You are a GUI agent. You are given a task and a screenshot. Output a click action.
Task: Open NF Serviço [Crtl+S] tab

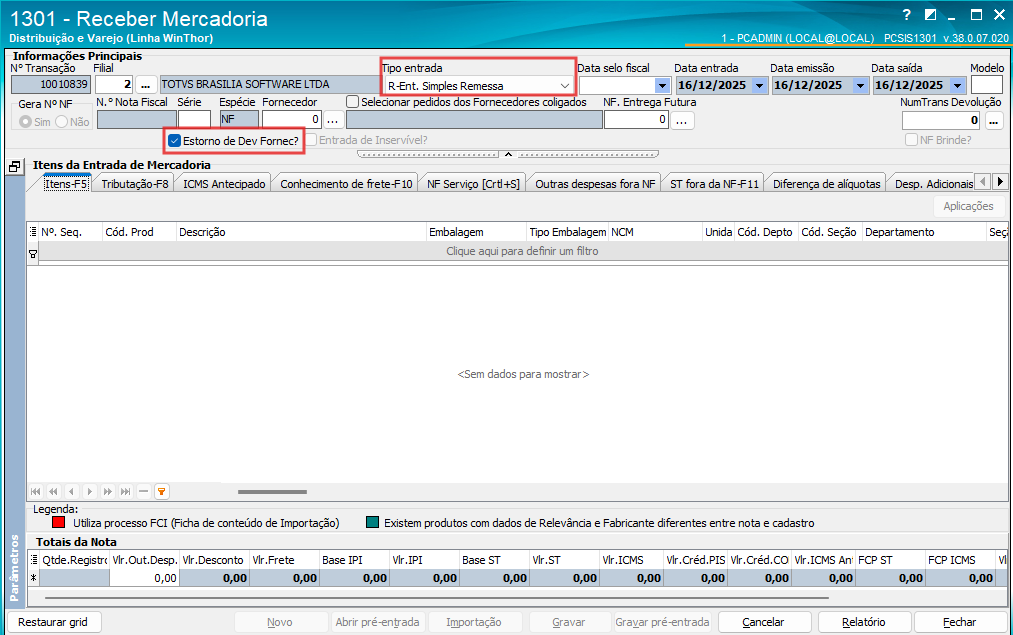pyautogui.click(x=473, y=184)
